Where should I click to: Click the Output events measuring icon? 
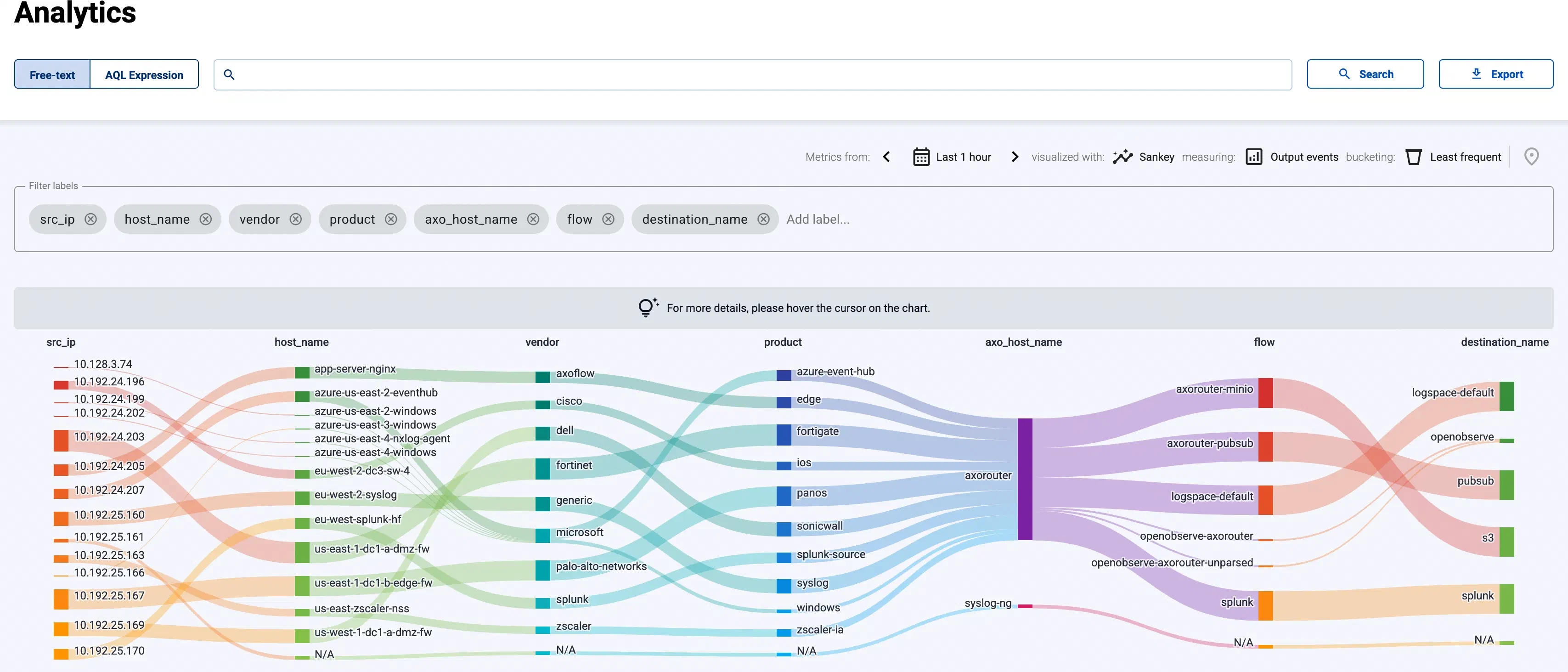pos(1254,157)
